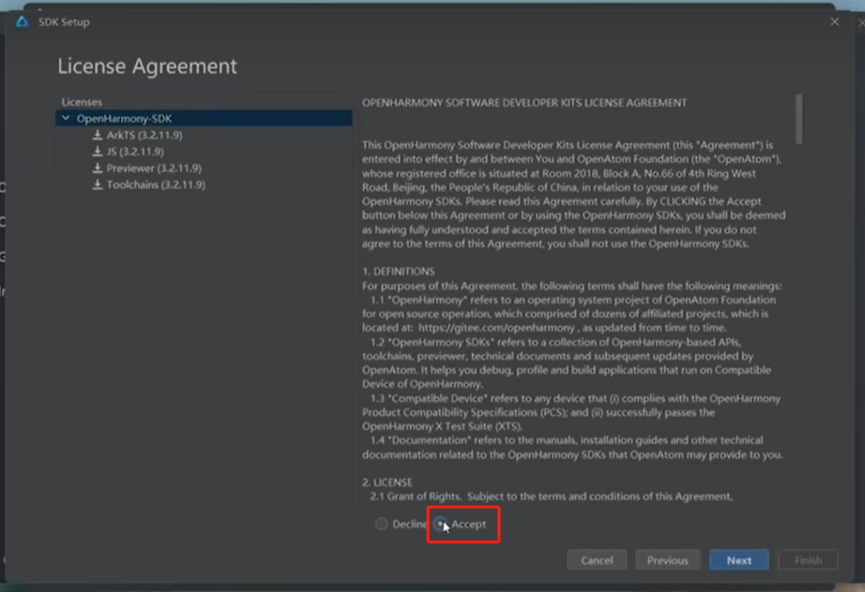Click the '1. DEFINITIONS' heading text
Screen dimensions: 865x592
click(x=398, y=271)
